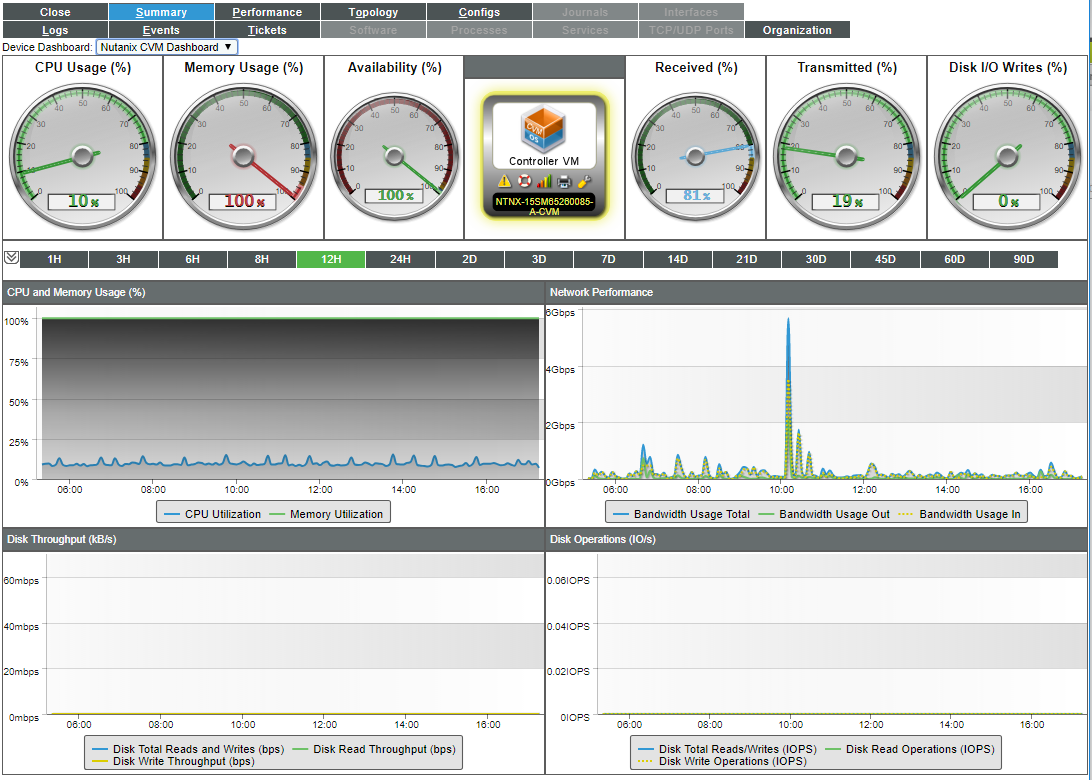Select the 7D time range
The height and width of the screenshot is (780, 1092).
(x=608, y=259)
